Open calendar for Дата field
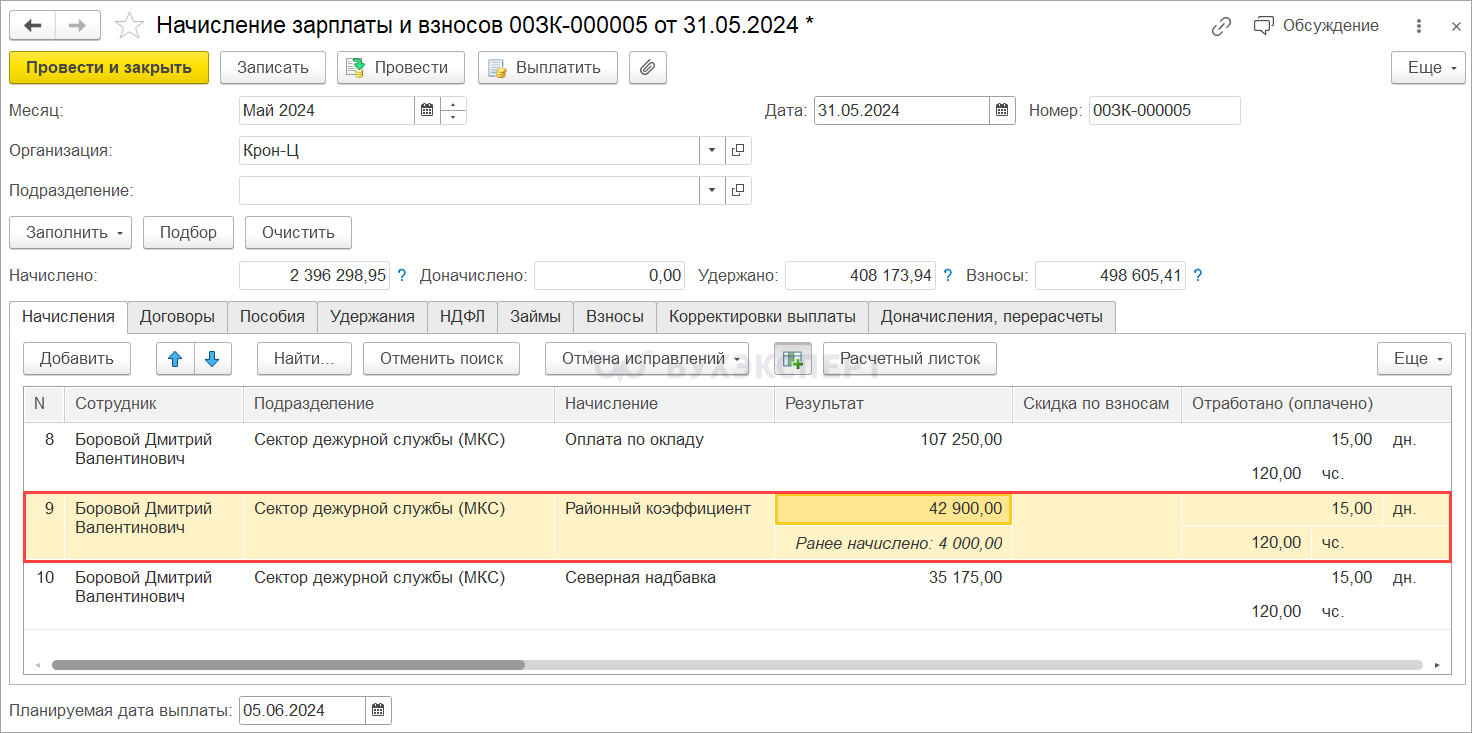1472x733 pixels. click(1003, 111)
